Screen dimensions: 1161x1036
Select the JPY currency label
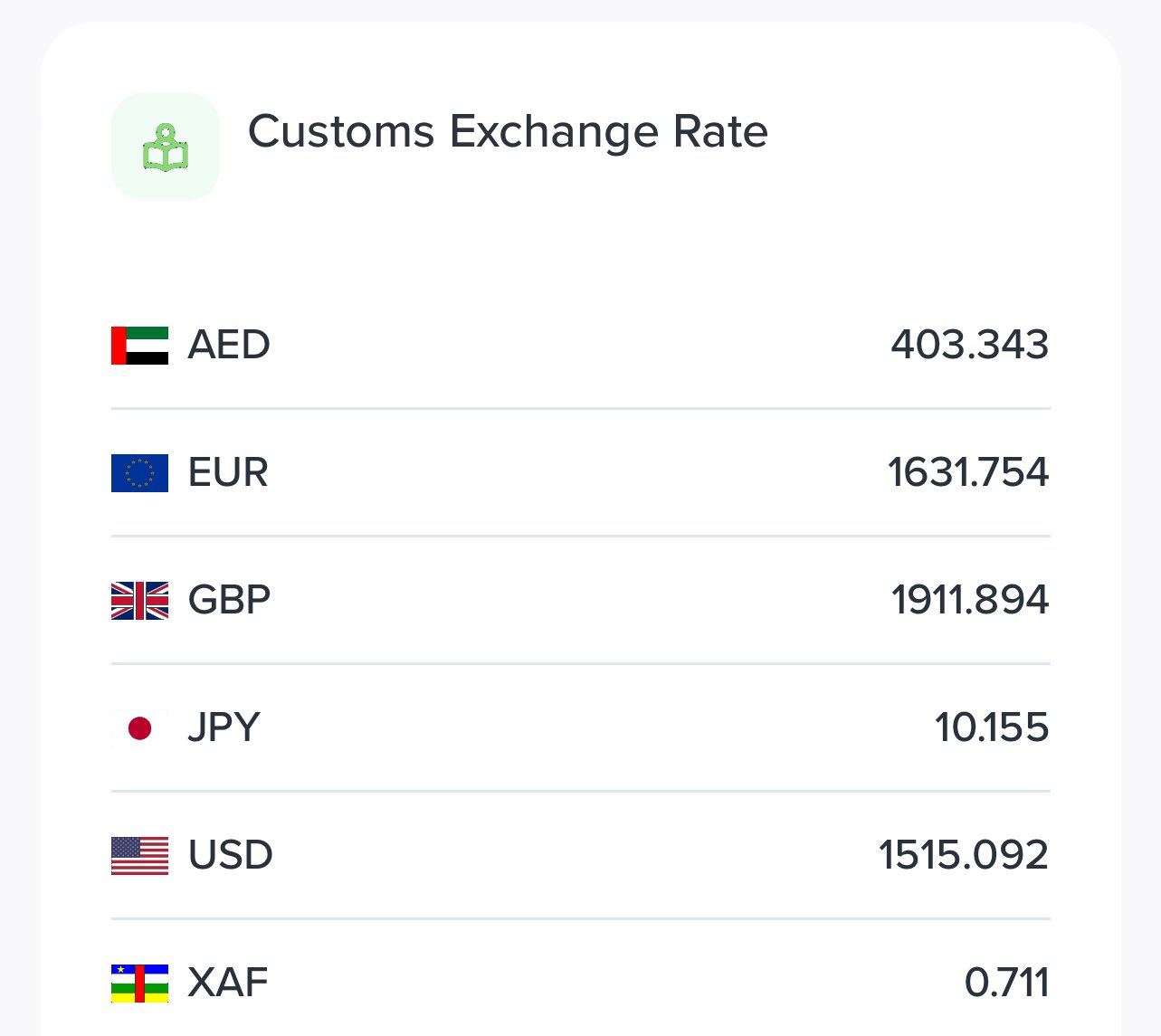224,728
